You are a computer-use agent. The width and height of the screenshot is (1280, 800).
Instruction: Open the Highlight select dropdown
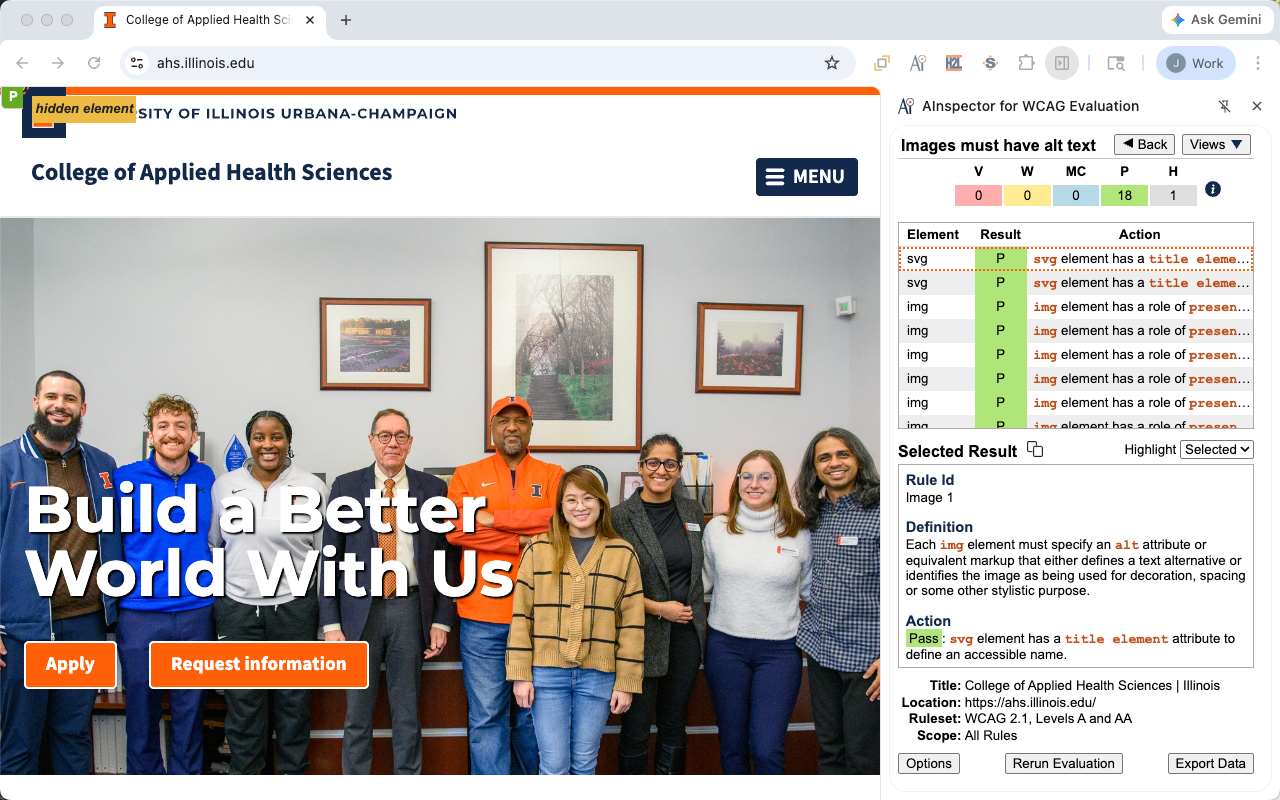[x=1217, y=450]
